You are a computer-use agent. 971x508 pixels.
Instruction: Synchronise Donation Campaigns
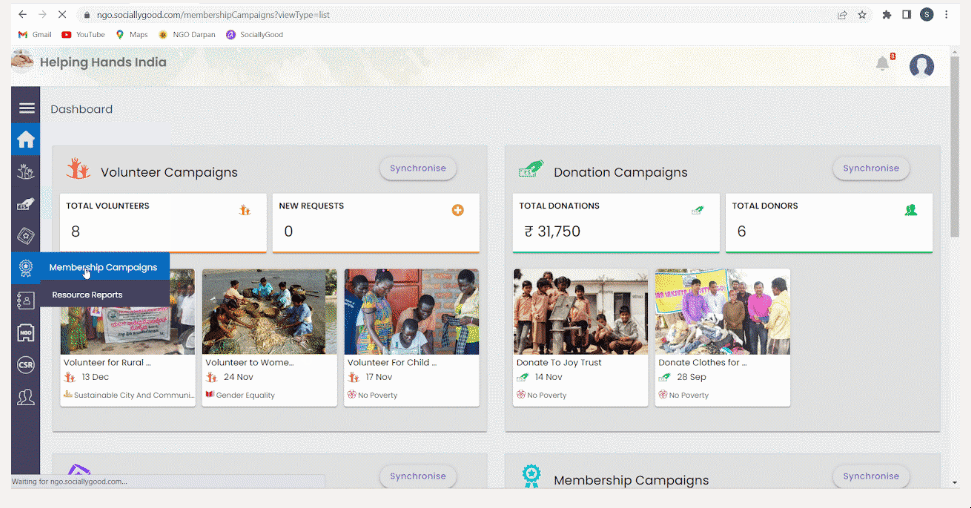pyautogui.click(x=871, y=169)
